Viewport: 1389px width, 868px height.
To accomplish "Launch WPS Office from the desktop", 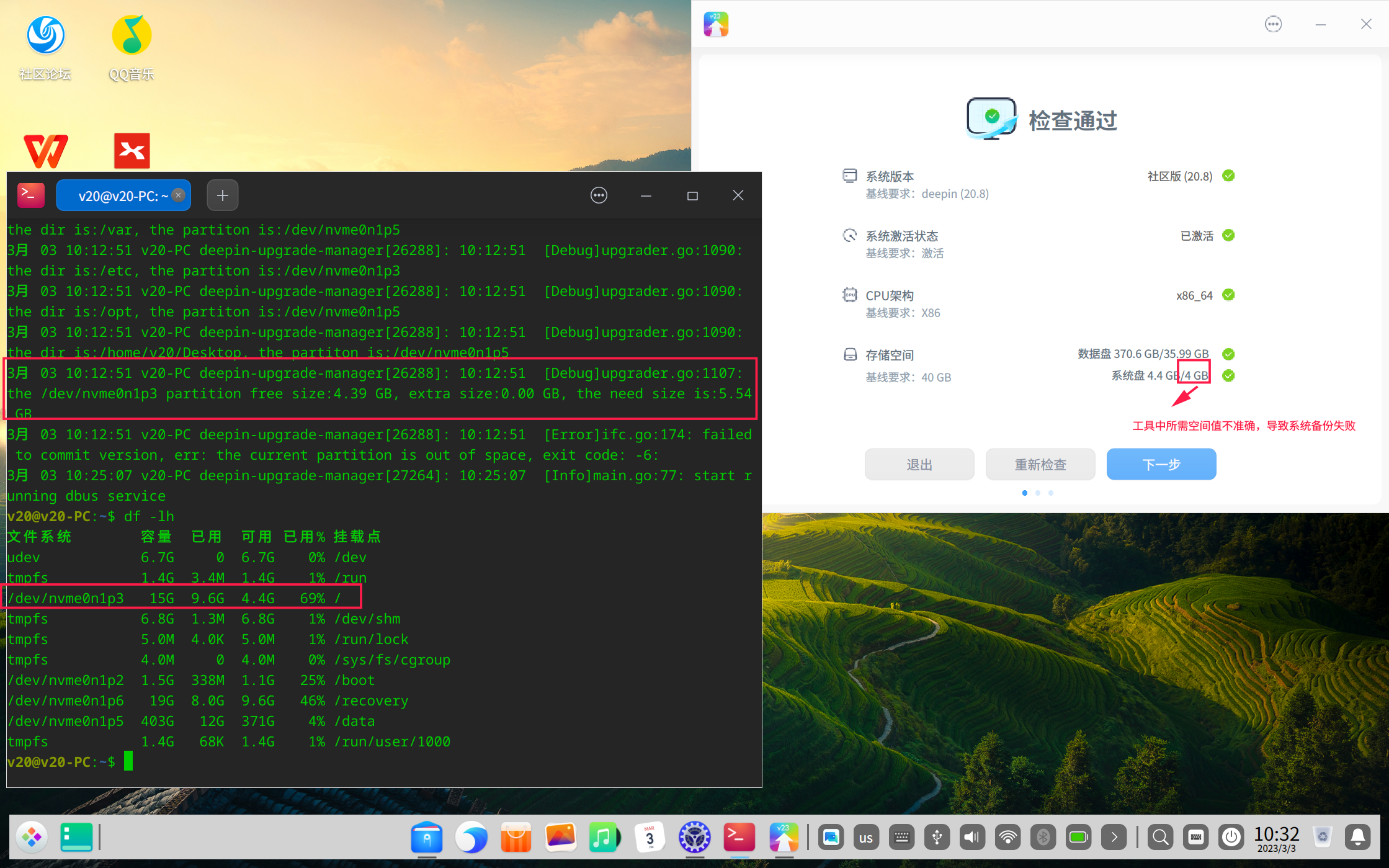I will point(45,150).
